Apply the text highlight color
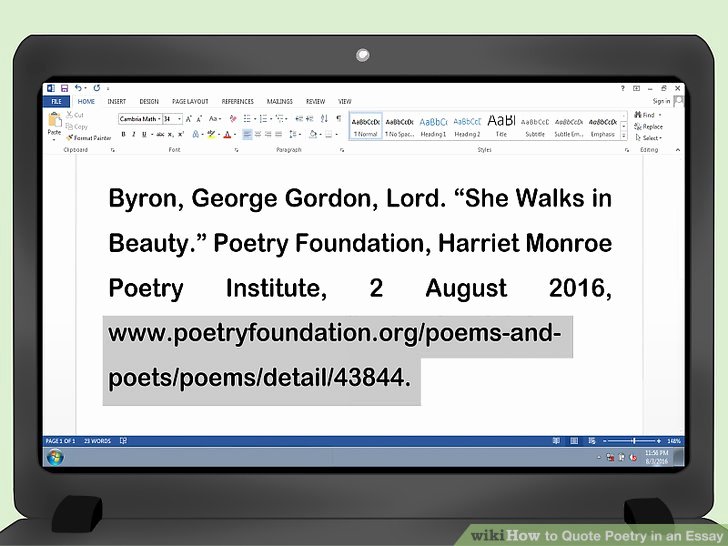The width and height of the screenshot is (728, 546). point(211,134)
